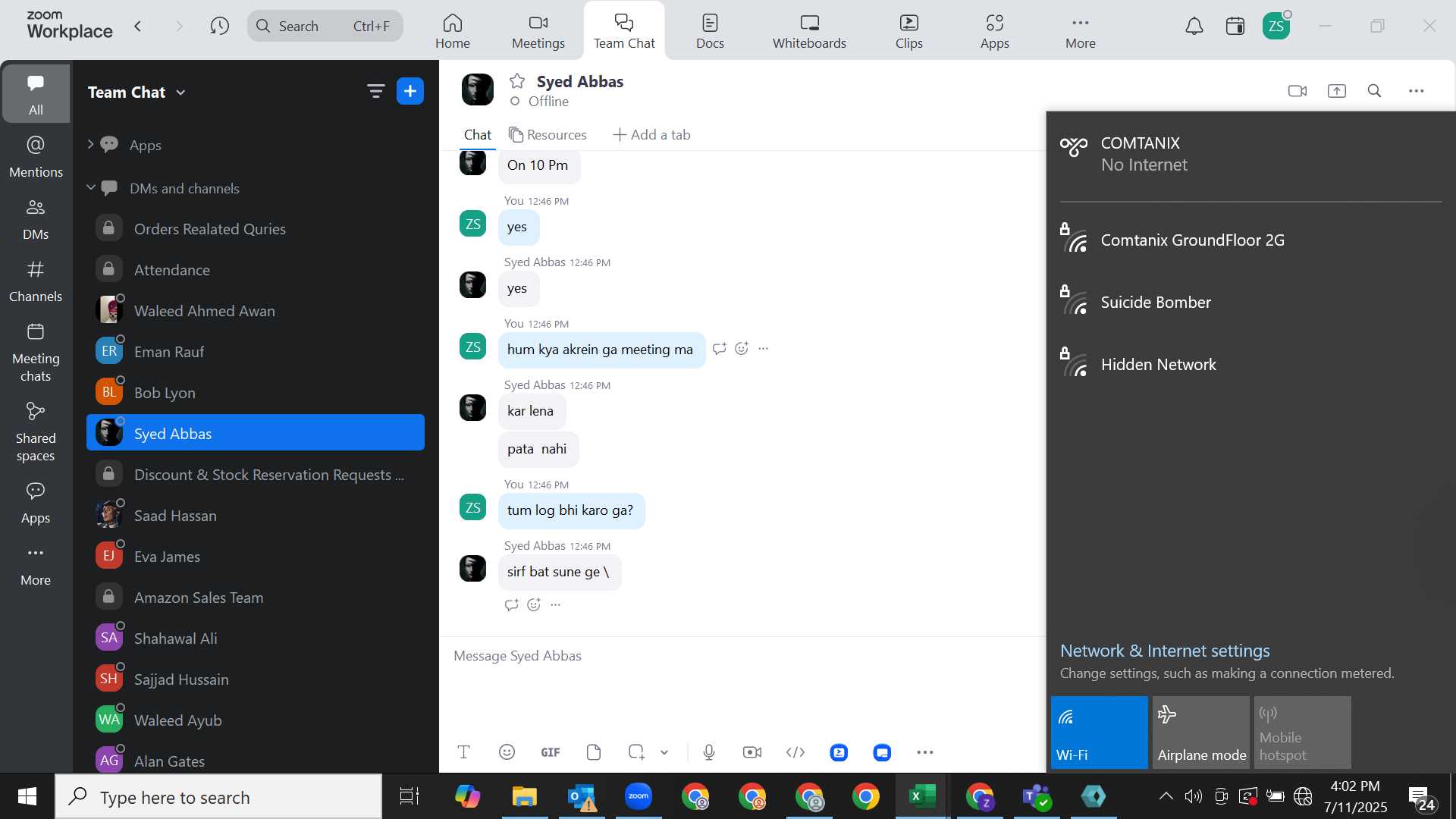Select the COMTANIX connected network

(1251, 154)
